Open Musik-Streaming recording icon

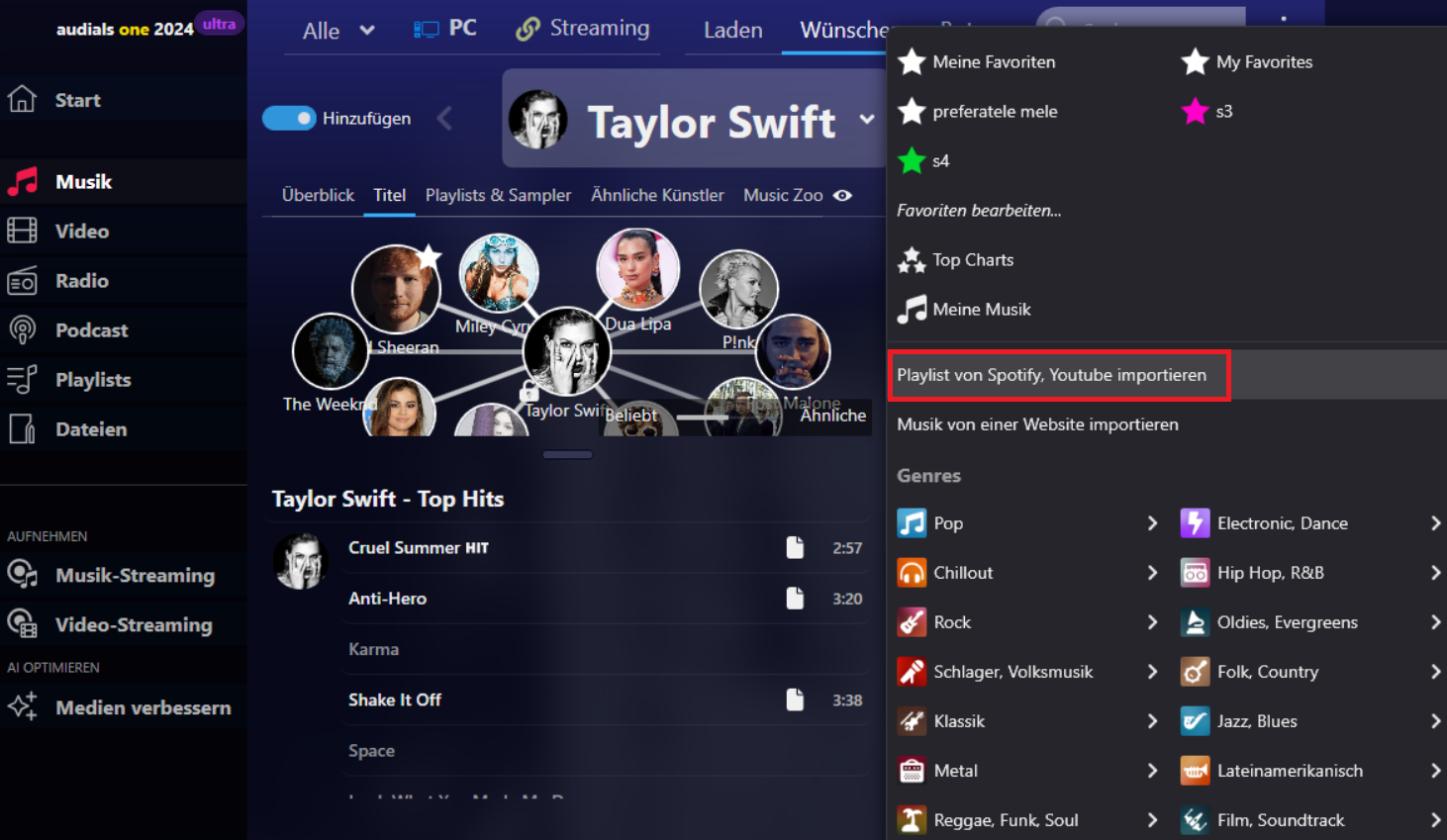point(22,575)
